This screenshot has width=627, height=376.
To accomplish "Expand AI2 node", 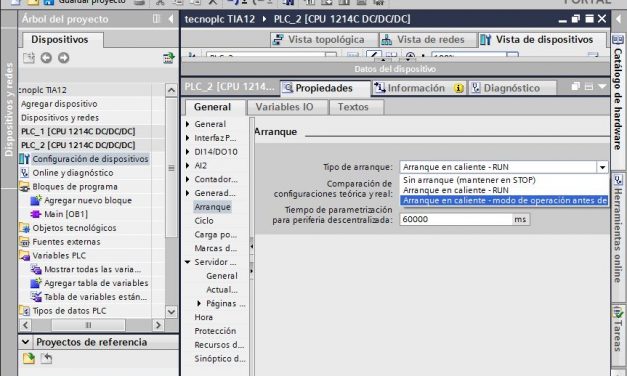I will point(188,166).
